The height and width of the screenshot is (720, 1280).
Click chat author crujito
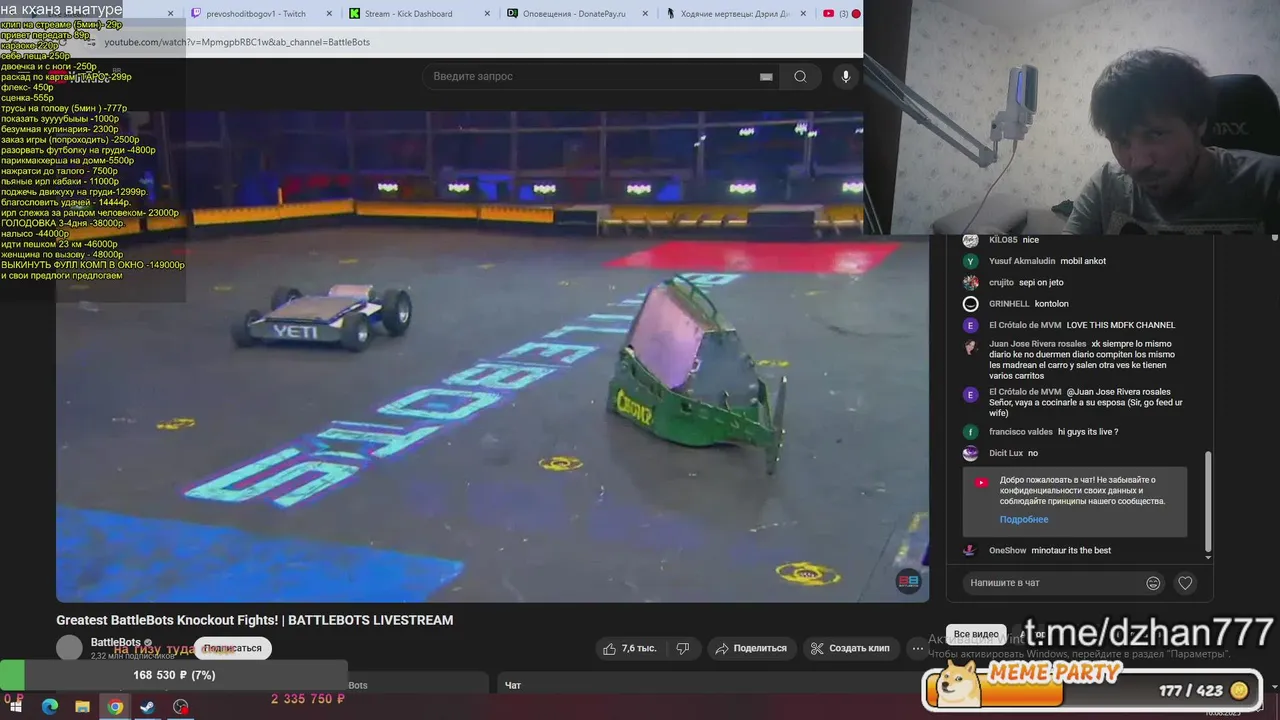coord(1001,283)
